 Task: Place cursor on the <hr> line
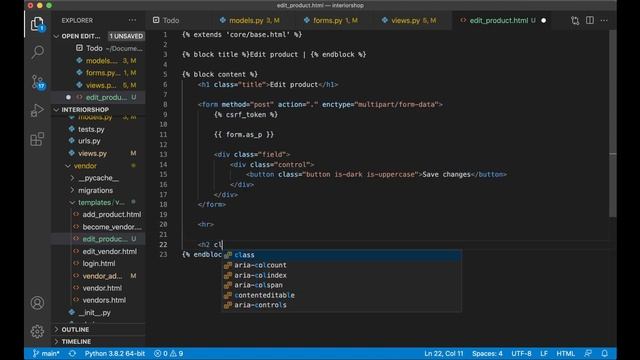(x=206, y=224)
